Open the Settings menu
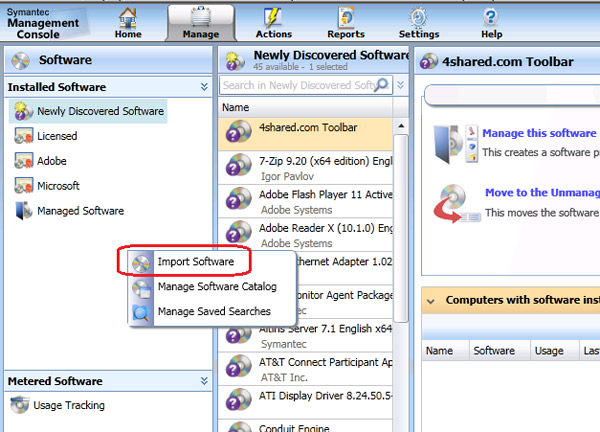The height and width of the screenshot is (432, 600). pos(419,23)
